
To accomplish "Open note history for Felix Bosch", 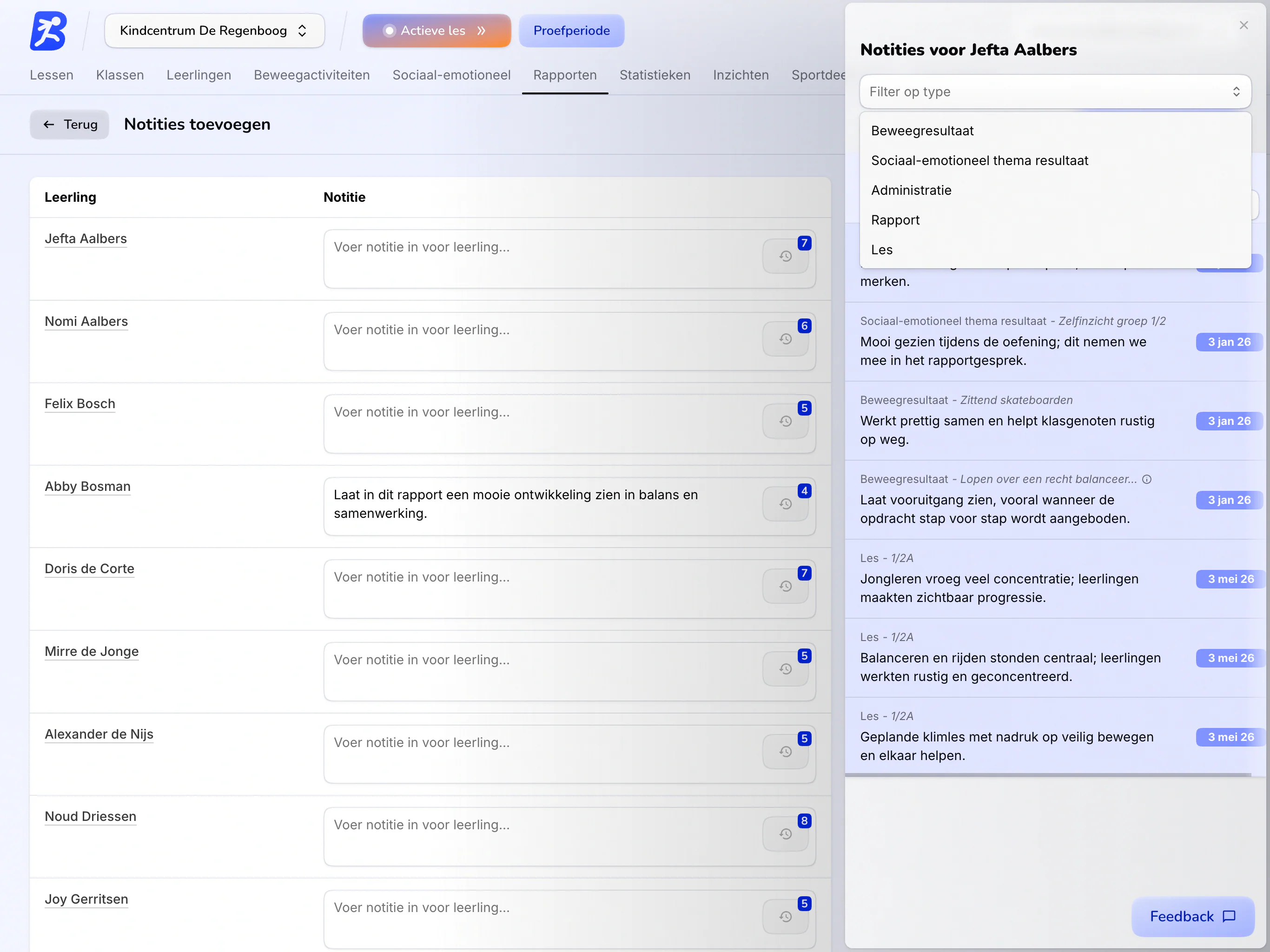I will coord(786,422).
